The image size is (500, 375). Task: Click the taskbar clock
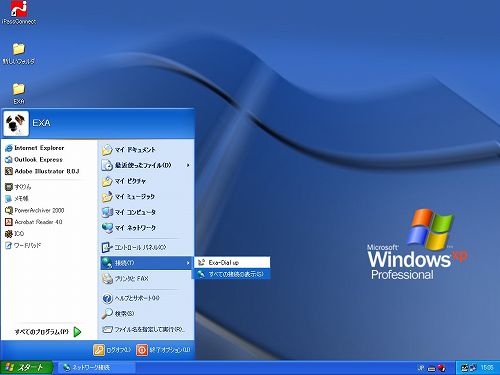(x=487, y=368)
